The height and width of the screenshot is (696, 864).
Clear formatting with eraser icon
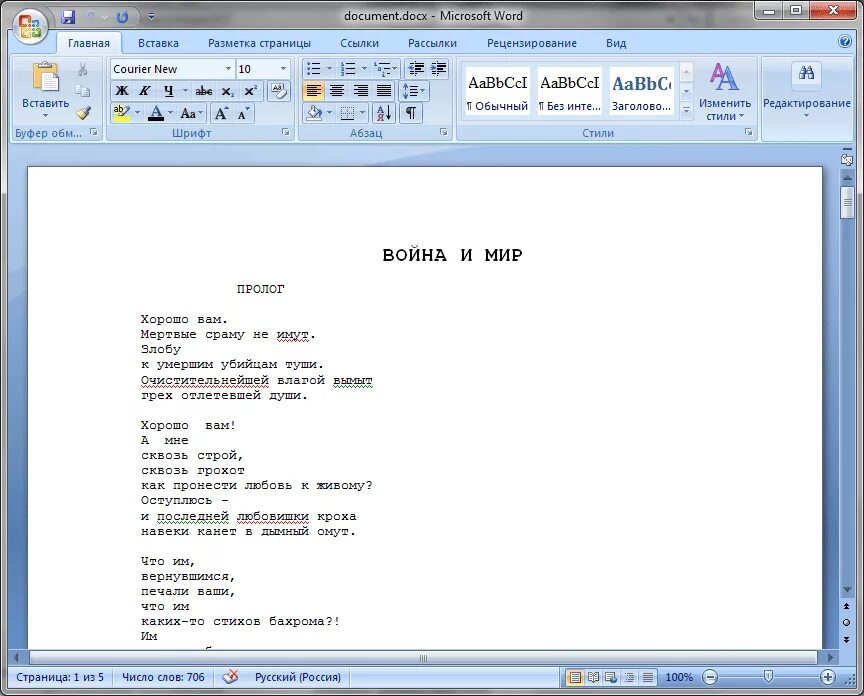(279, 91)
